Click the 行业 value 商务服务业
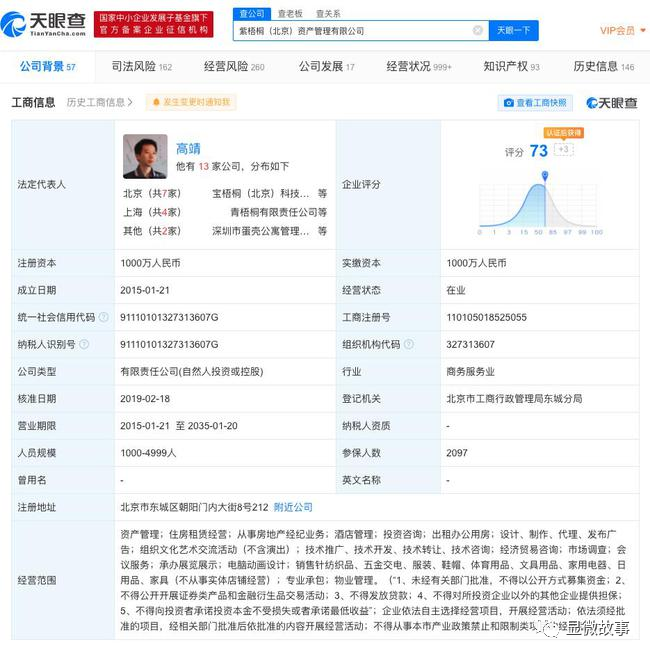650x656 pixels. (471, 372)
